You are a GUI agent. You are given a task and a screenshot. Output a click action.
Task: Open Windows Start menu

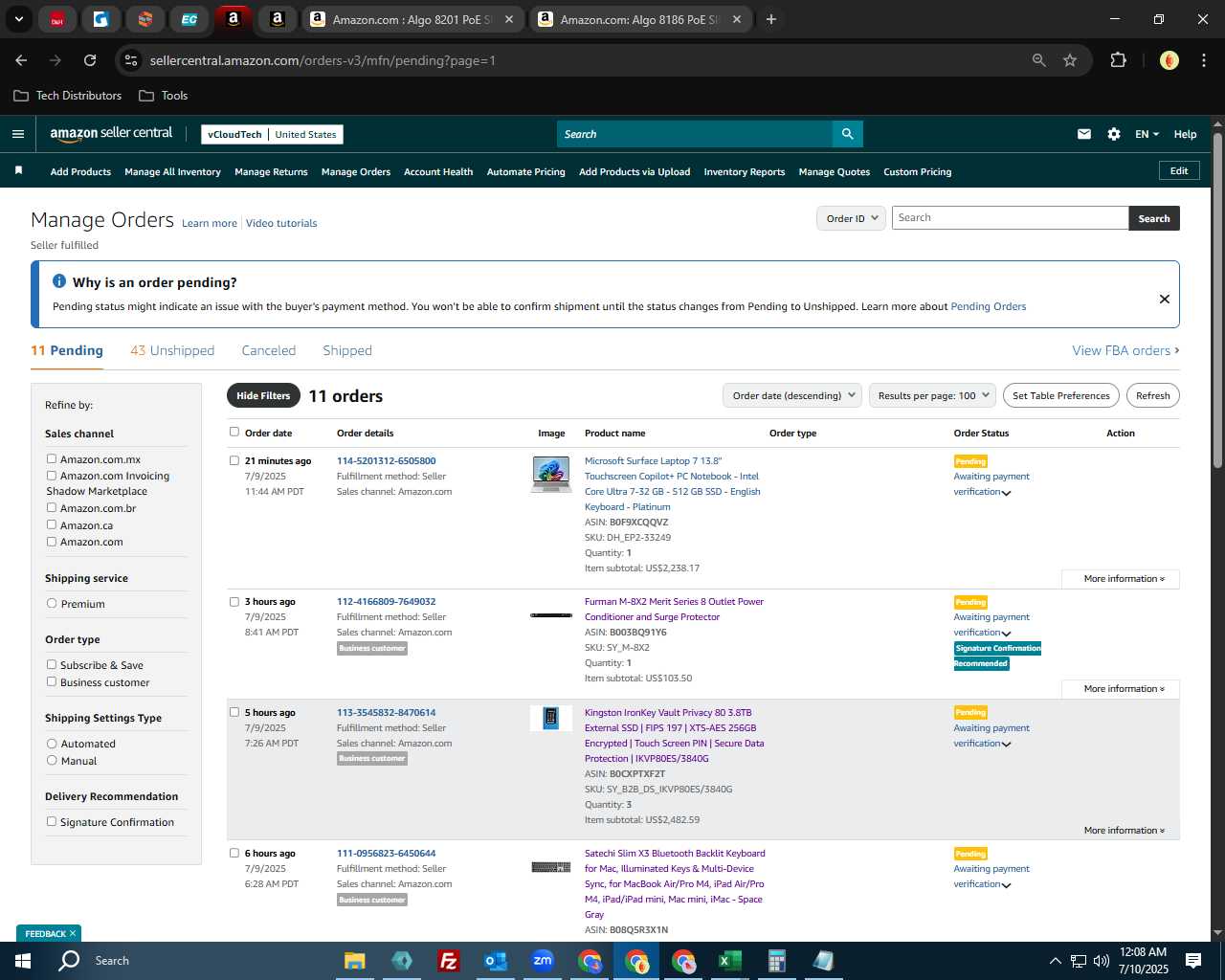(23, 961)
